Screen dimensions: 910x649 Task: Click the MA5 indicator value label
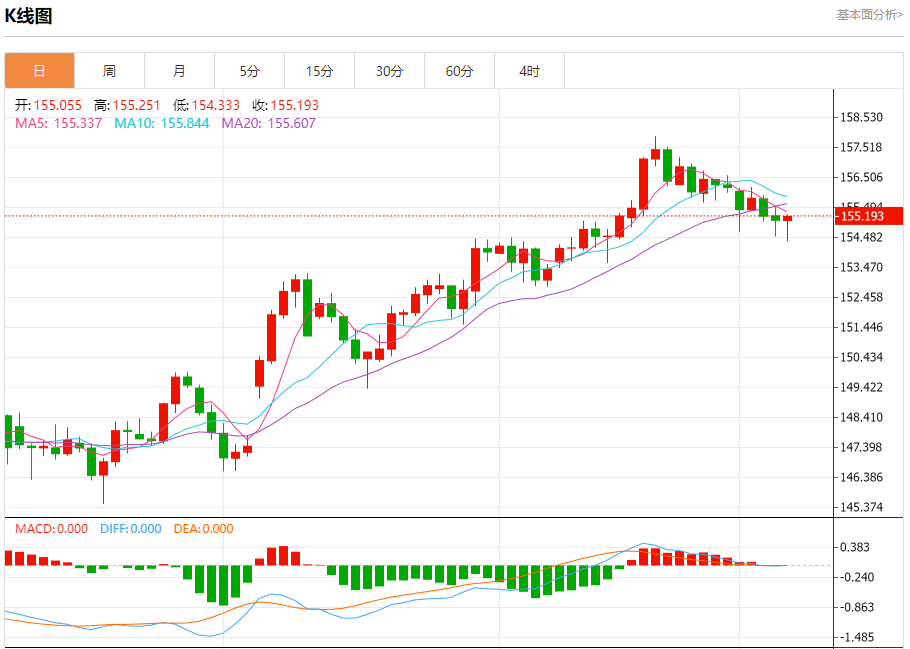(58, 123)
